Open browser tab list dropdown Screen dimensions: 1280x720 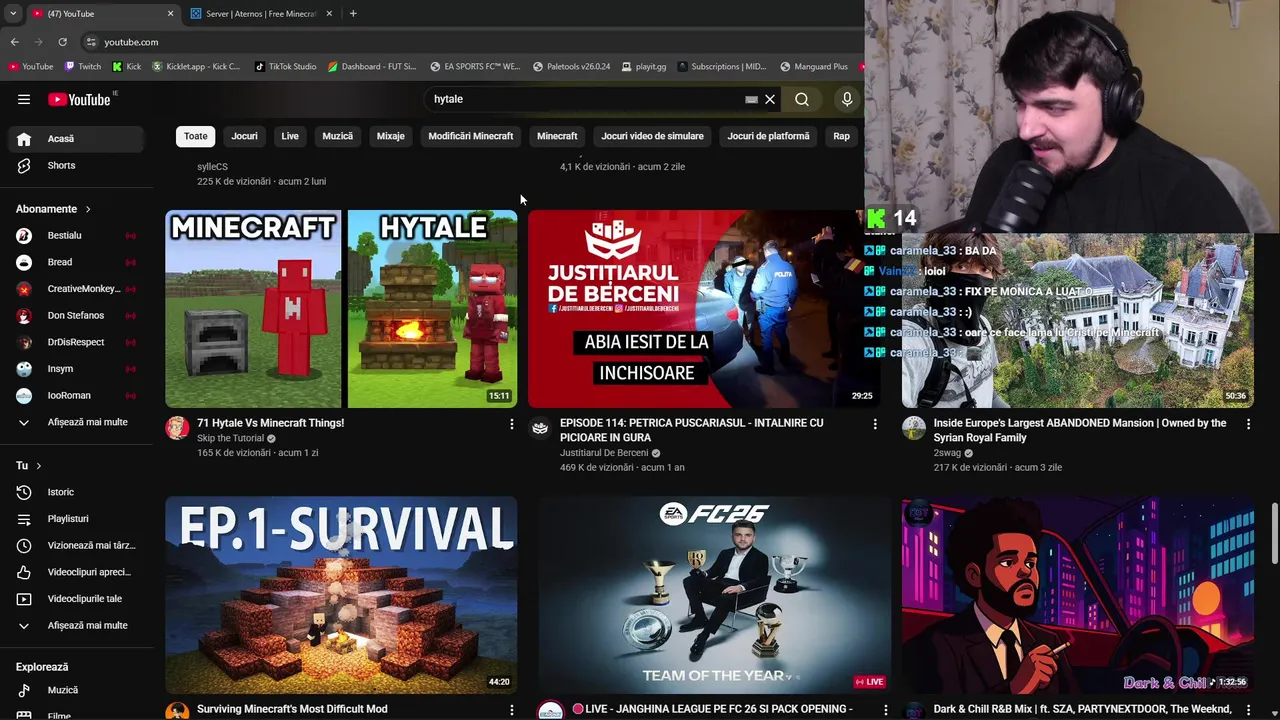[x=13, y=14]
